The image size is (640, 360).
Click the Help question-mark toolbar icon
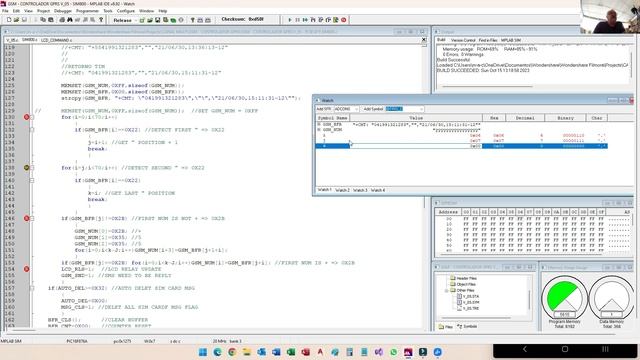(x=101, y=20)
